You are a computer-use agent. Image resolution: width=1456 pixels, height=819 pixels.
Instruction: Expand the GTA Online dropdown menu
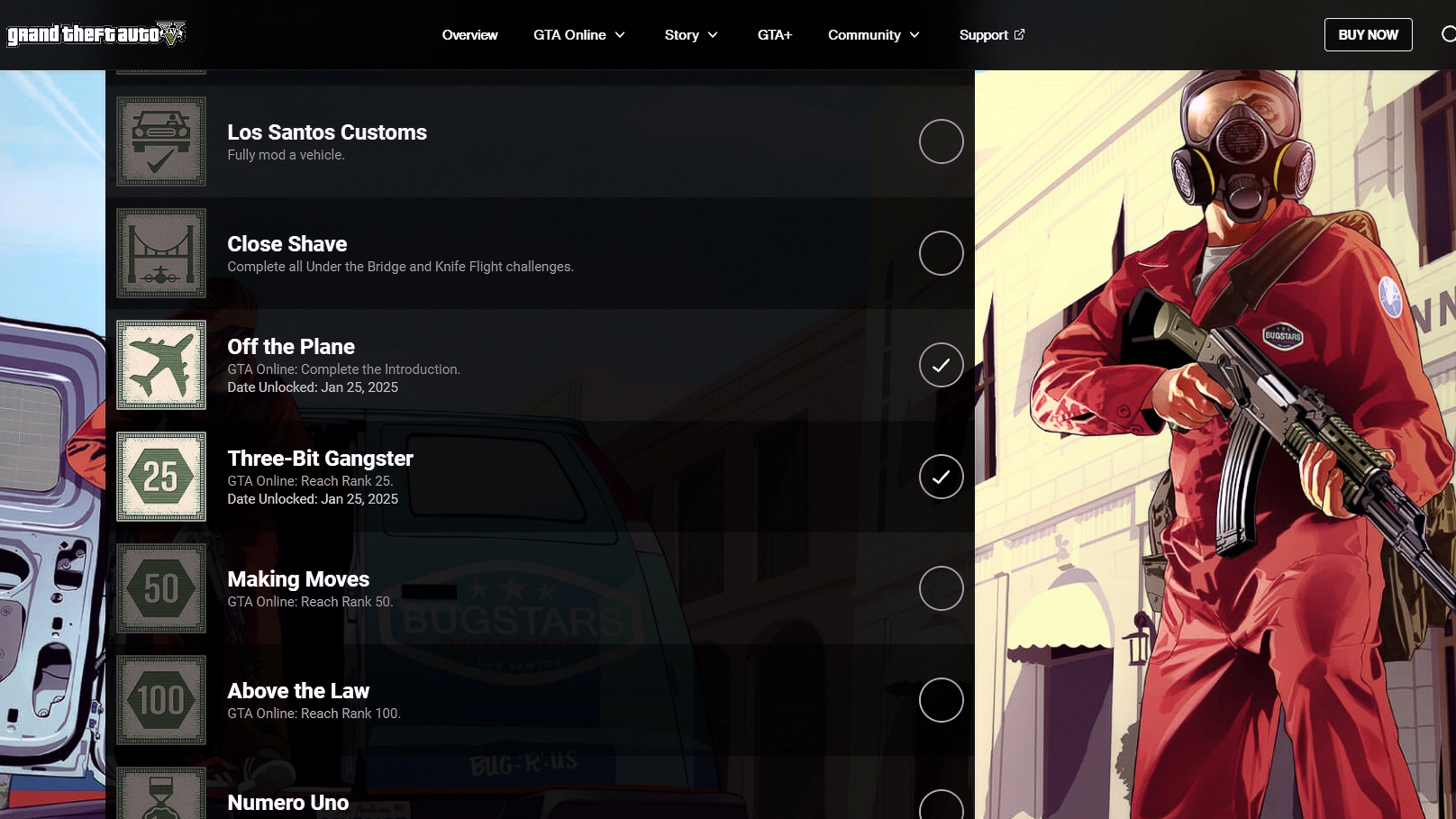coord(579,35)
